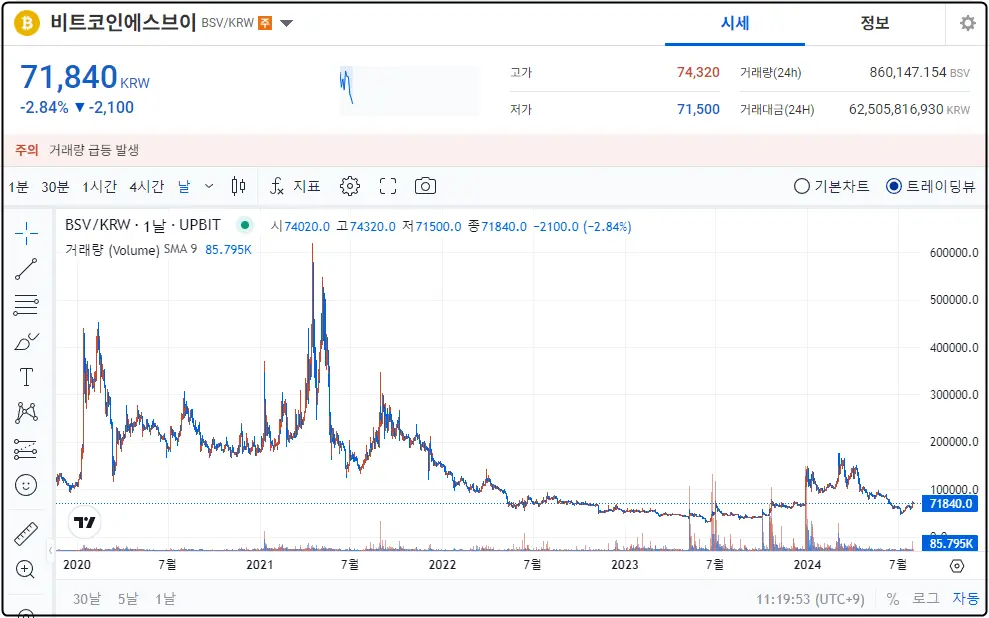Switch to the 시세 tab
This screenshot has height=618, width=989.
[735, 24]
